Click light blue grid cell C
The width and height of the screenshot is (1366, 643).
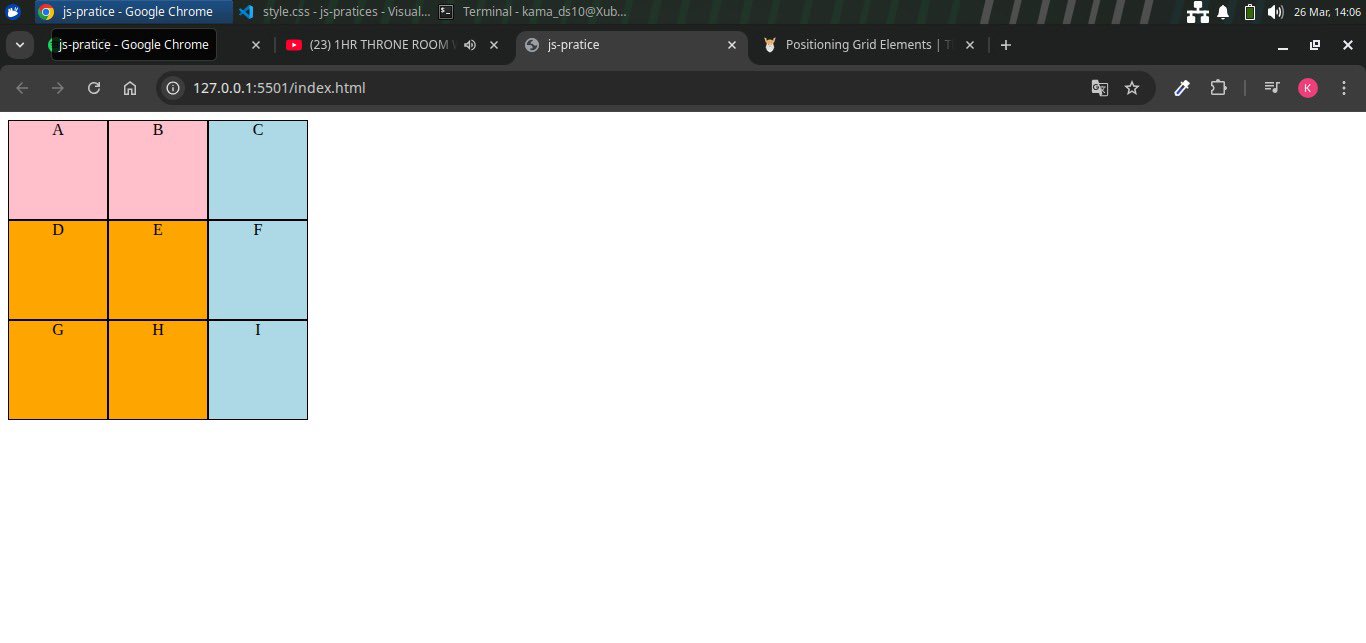pos(258,170)
